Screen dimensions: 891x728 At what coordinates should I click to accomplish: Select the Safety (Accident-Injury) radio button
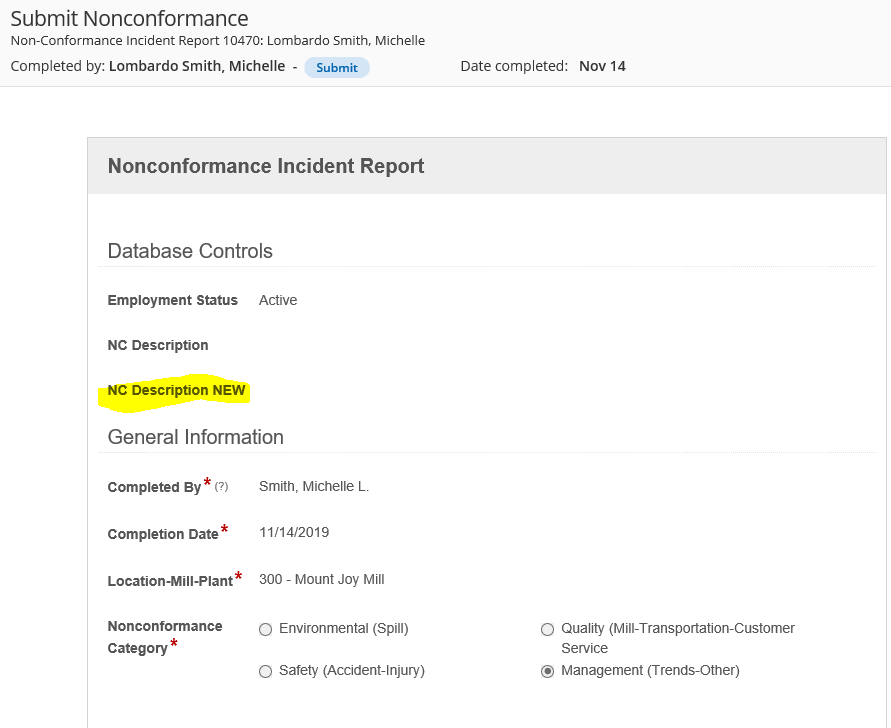pyautogui.click(x=265, y=672)
